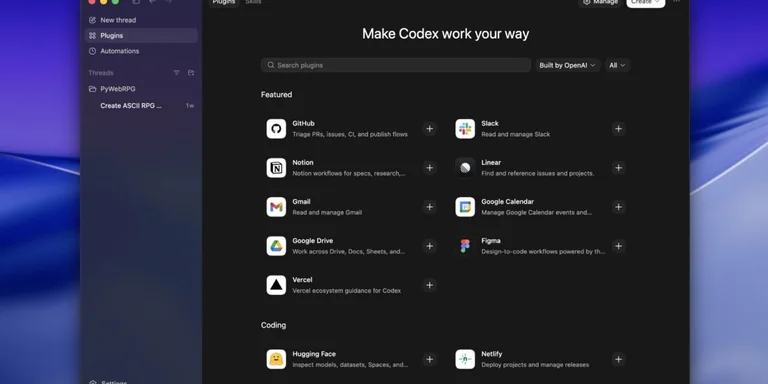Click 'Read and manage Slack' description

point(516,134)
